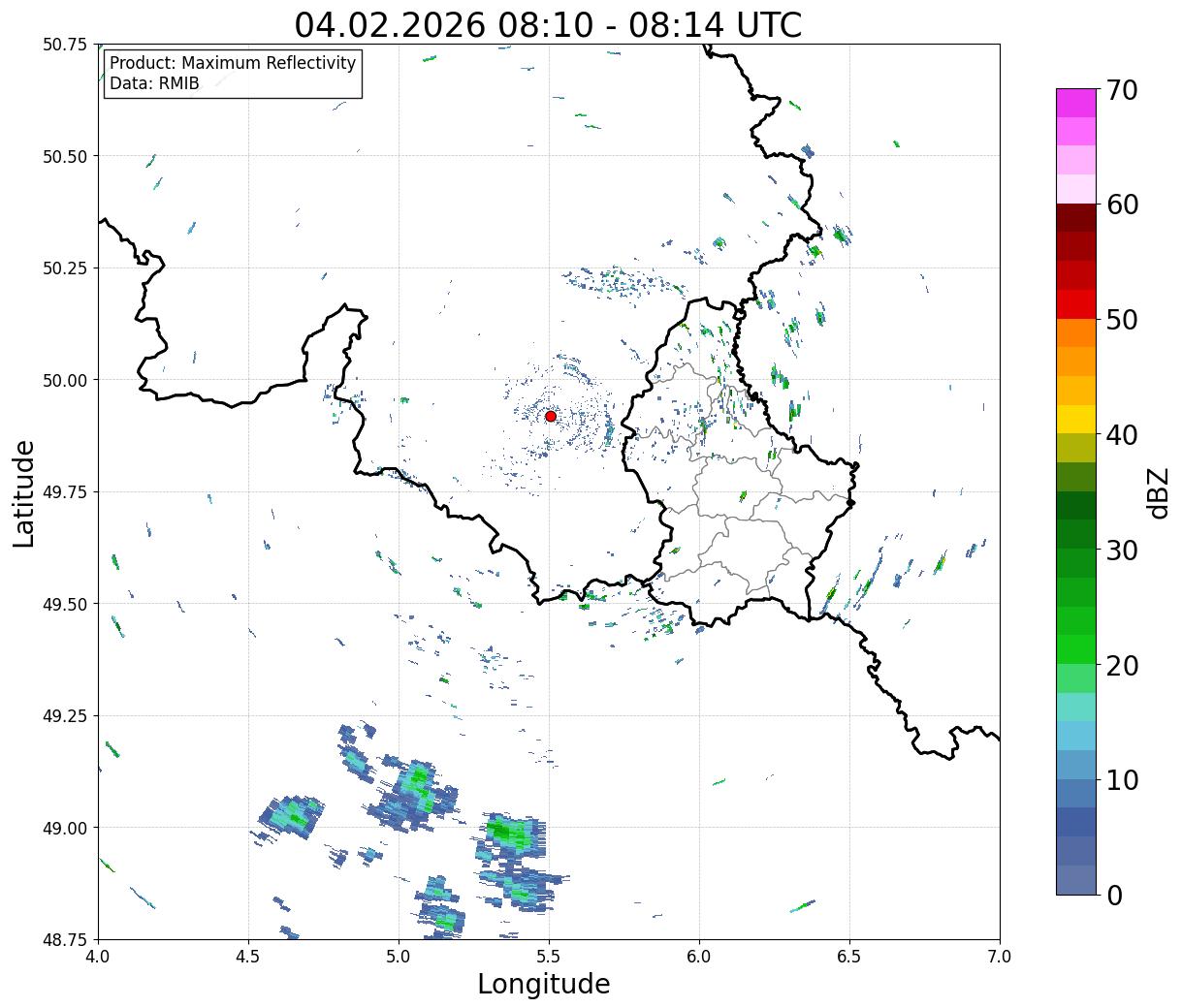Click the colorbar label 70

click(x=1122, y=90)
